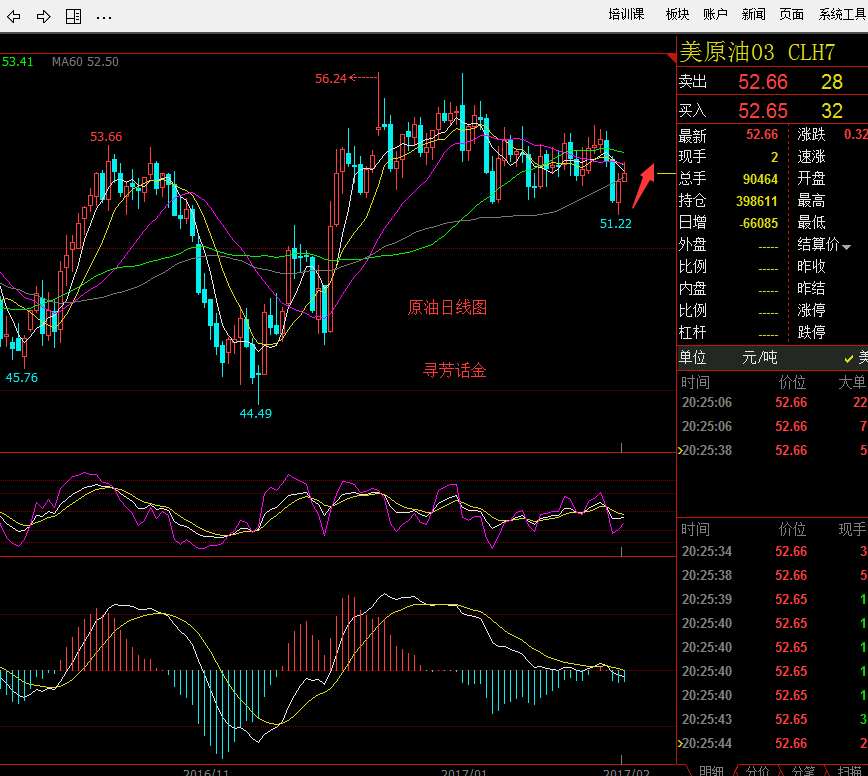Open the 培训课 menu
This screenshot has height=776, width=868.
tap(626, 14)
